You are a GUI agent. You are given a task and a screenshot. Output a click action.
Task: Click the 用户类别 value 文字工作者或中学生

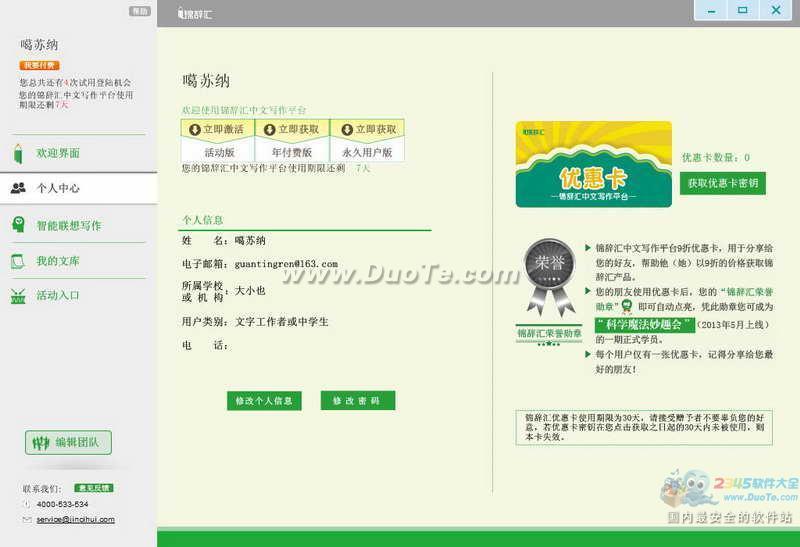click(282, 322)
